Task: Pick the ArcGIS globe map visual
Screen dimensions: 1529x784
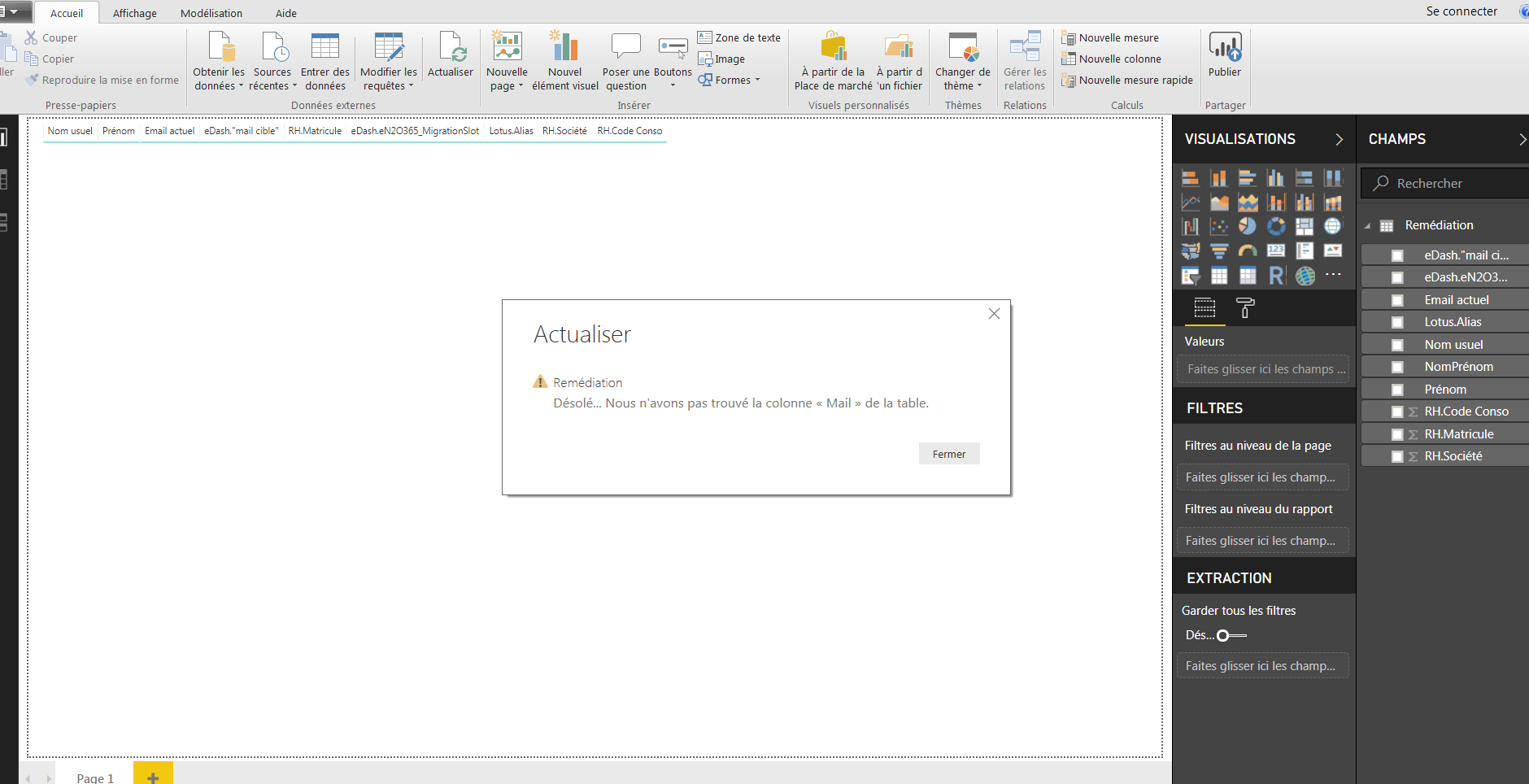Action: (x=1305, y=276)
